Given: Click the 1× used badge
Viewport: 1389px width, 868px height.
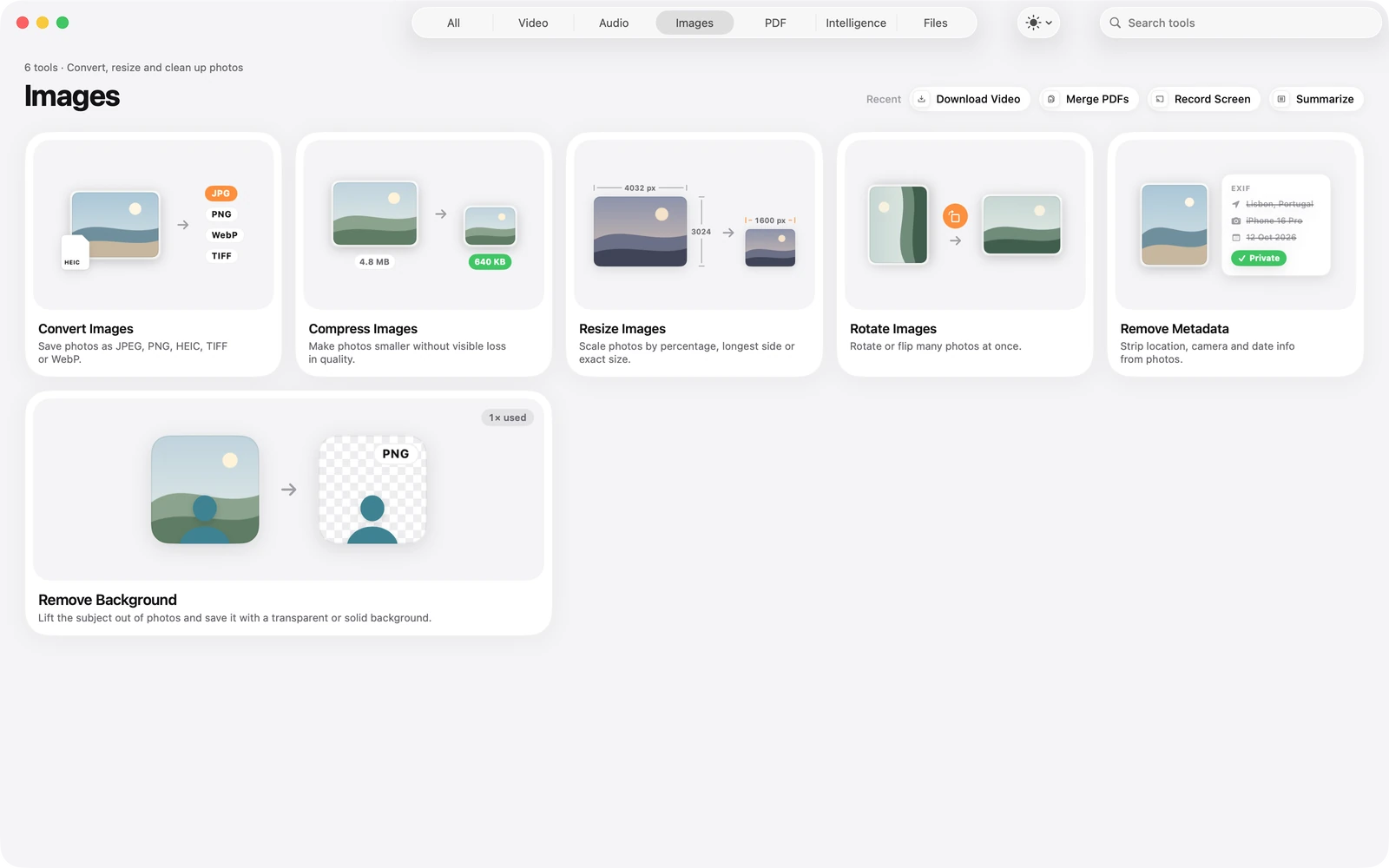Looking at the screenshot, I should click(x=508, y=418).
